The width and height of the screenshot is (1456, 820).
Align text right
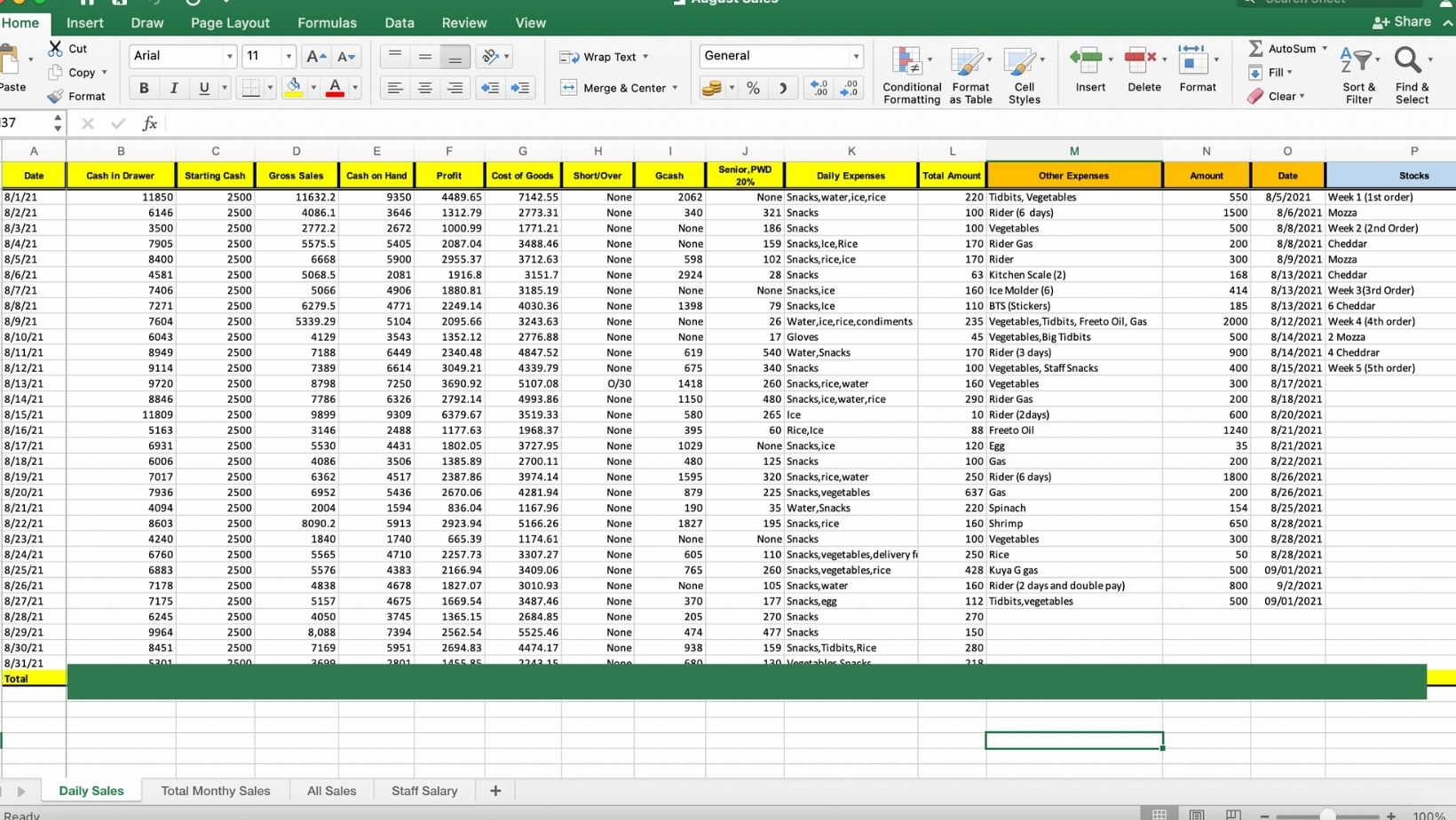[455, 88]
